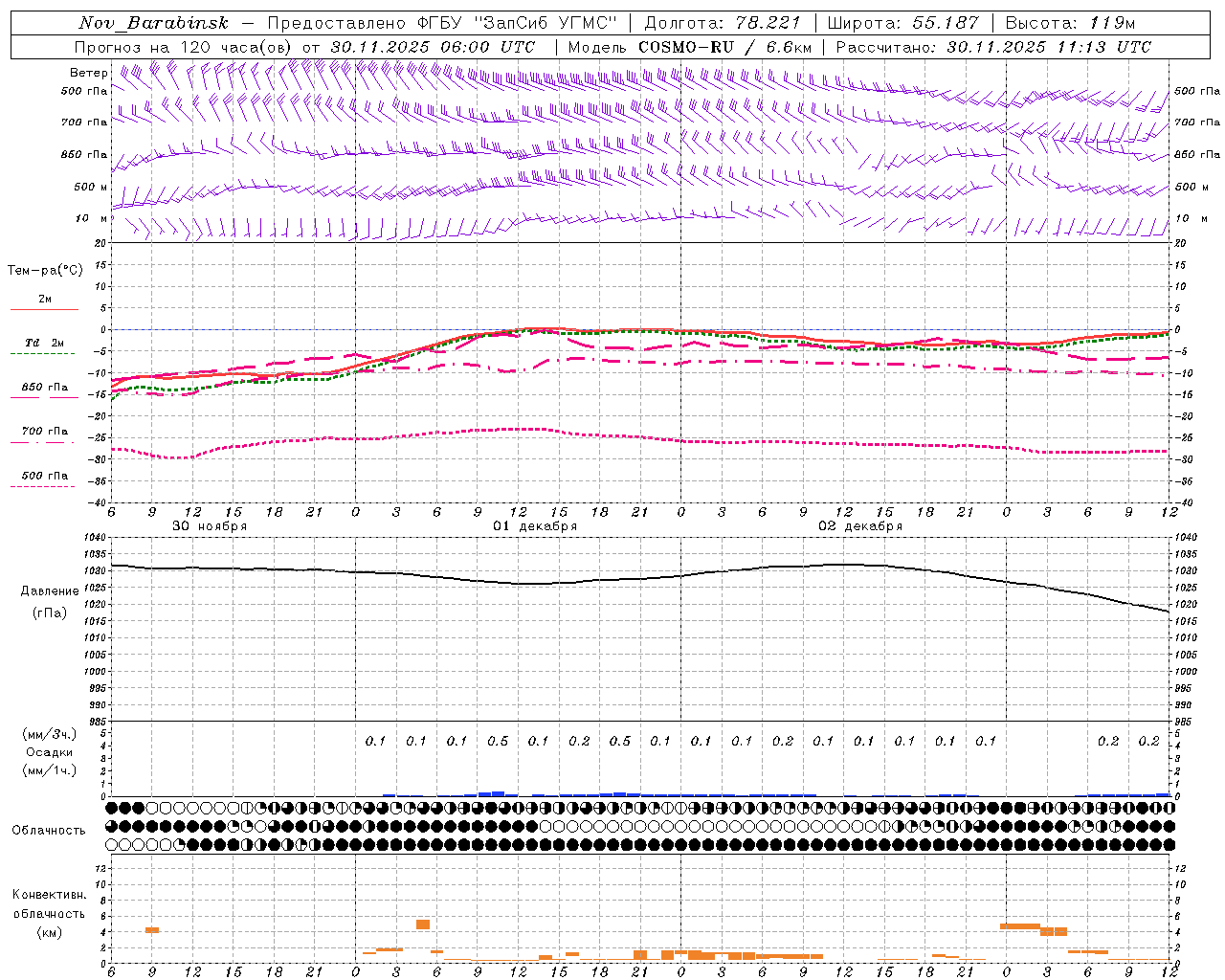Click the 'Тем-ра(°C)' temperature panel label
Image resolution: width=1225 pixels, height=980 pixels.
[45, 271]
